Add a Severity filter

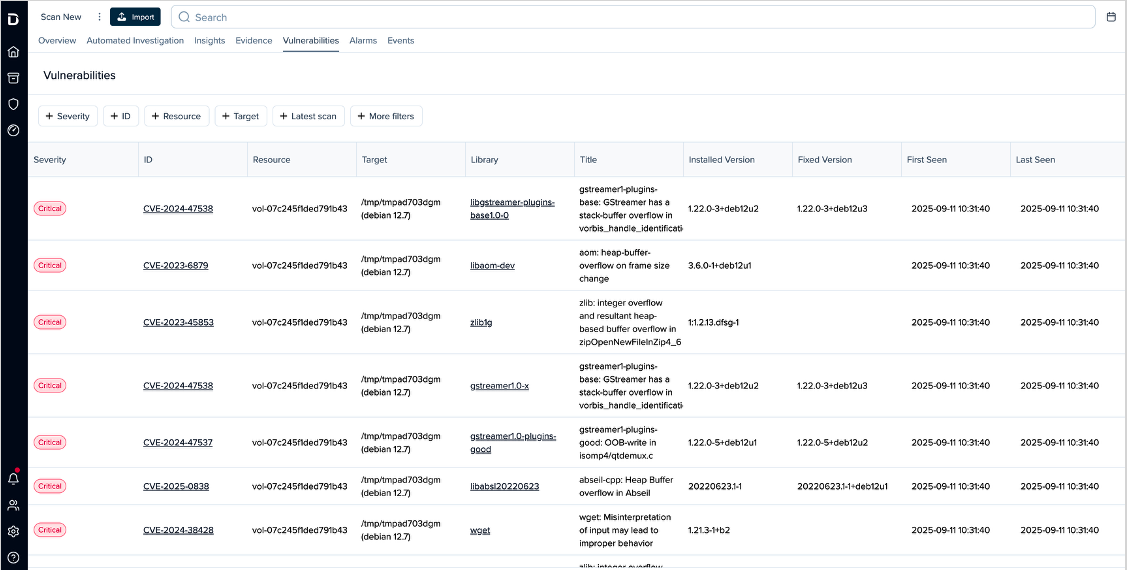point(68,116)
